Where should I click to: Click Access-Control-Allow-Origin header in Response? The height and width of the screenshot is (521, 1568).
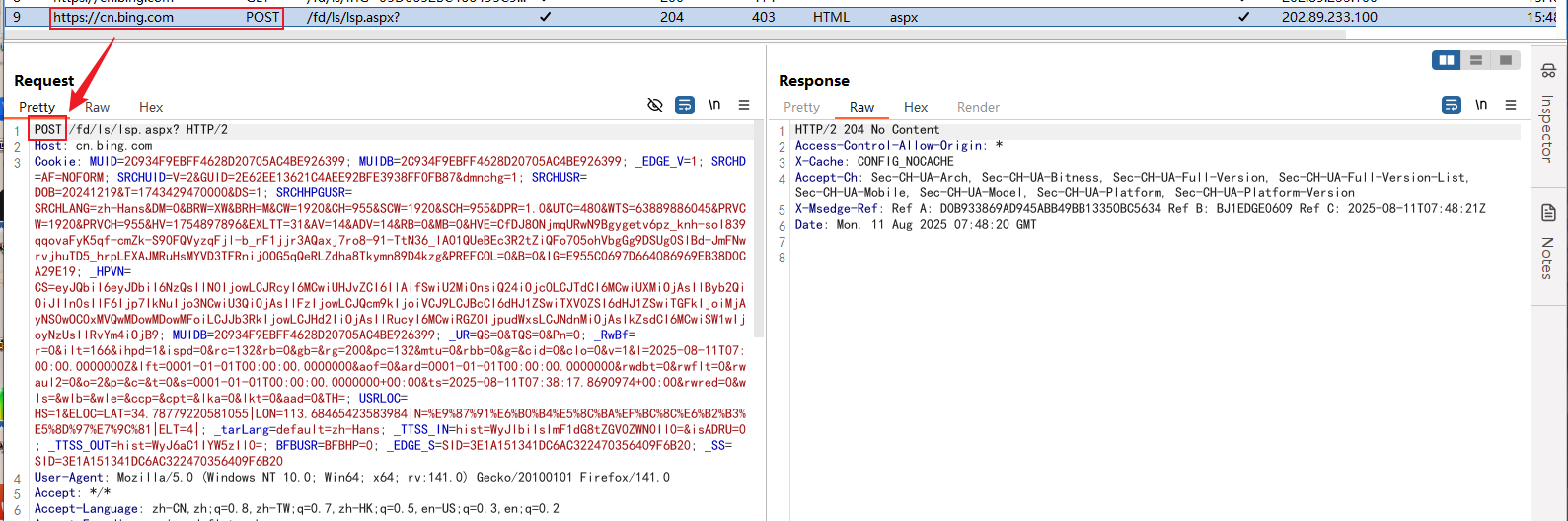coord(899,145)
